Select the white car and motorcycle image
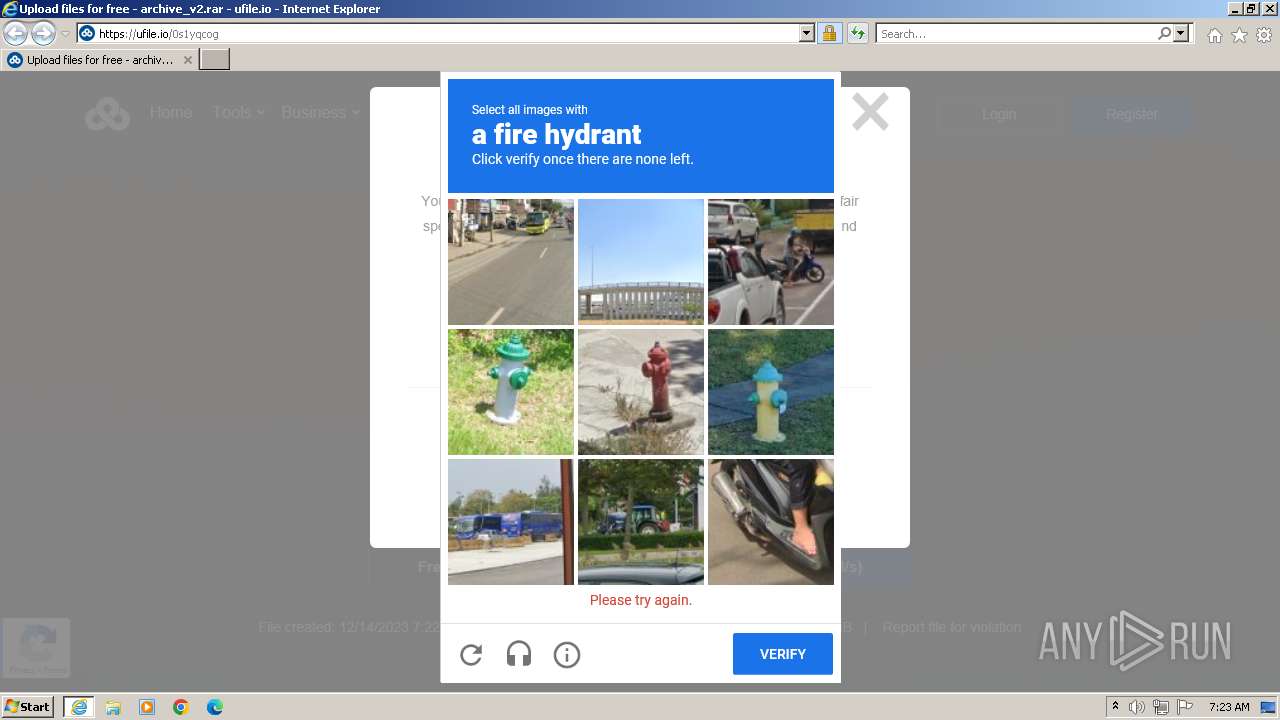Screen dimensions: 1280x720 (771, 262)
